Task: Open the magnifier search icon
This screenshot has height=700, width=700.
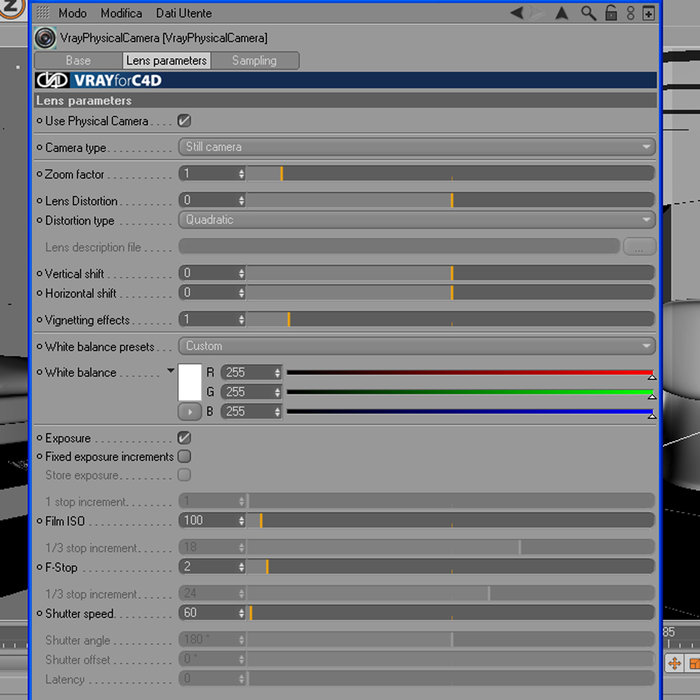Action: tap(588, 13)
